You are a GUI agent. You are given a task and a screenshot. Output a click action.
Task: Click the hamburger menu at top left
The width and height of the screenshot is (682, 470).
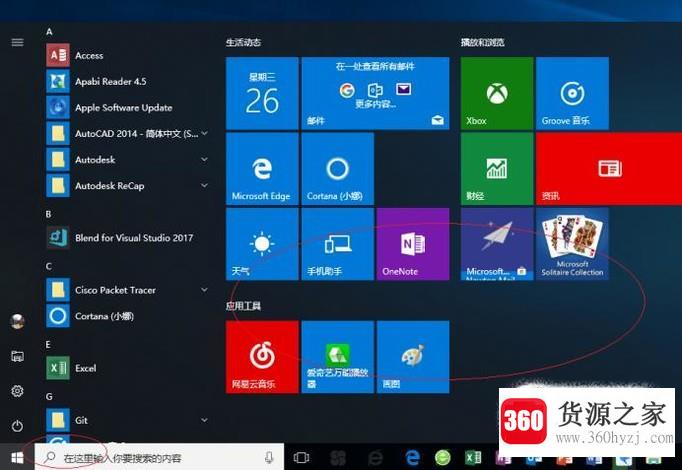point(17,42)
